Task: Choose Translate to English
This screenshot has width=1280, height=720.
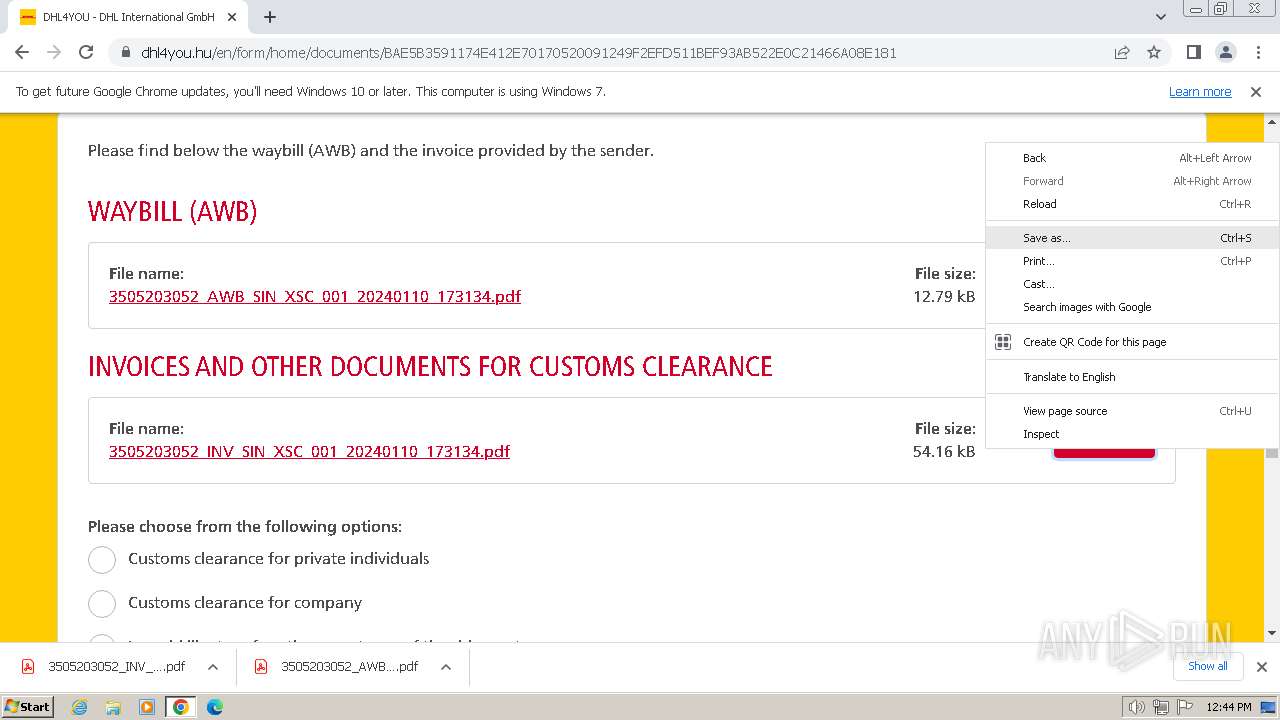Action: [x=1132, y=377]
